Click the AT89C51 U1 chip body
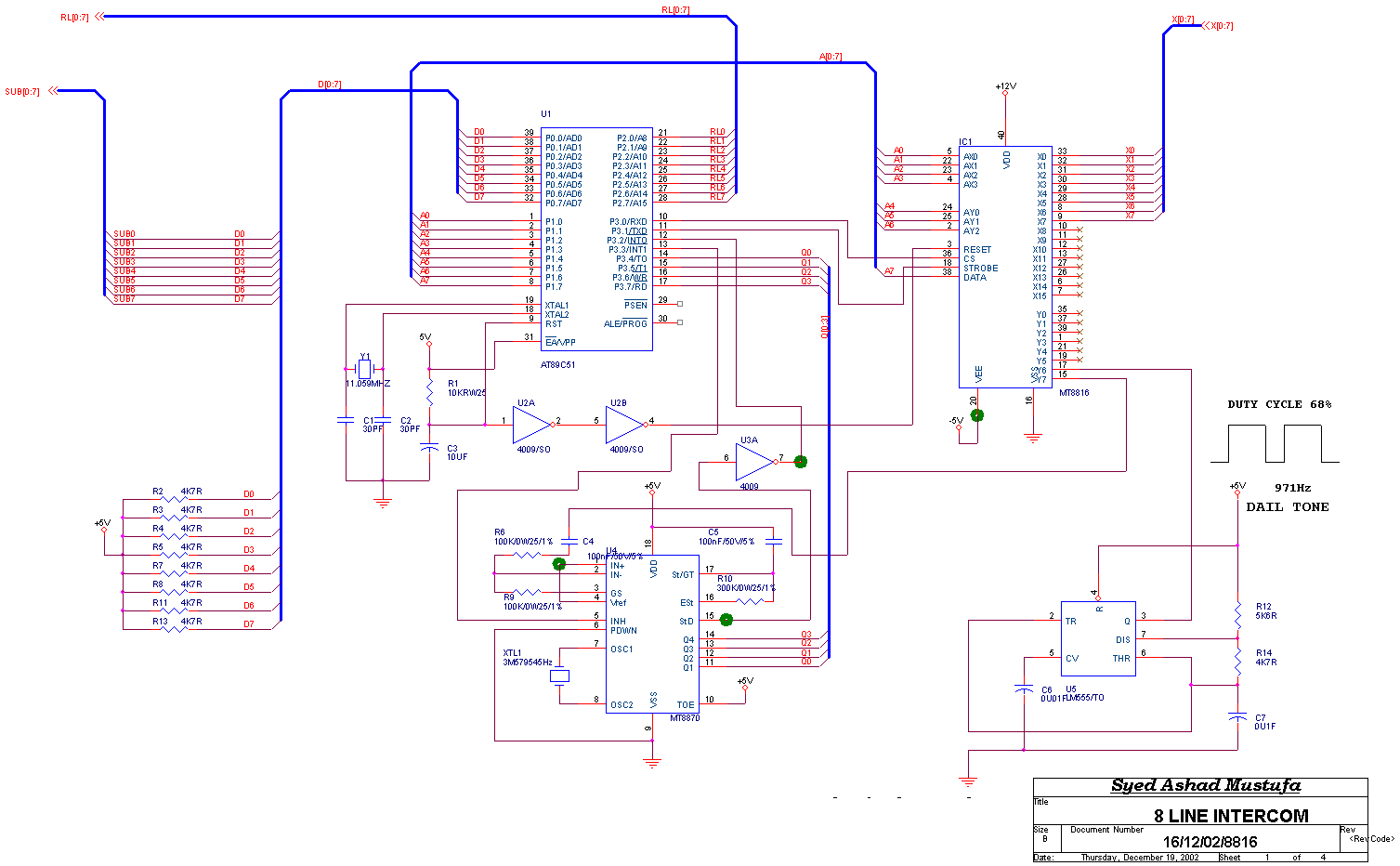 point(596,239)
